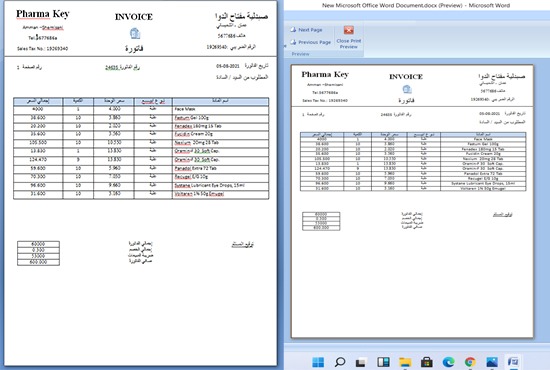This screenshot has height=370, width=550.
Task: Open the Windows Start menu
Action: [318, 362]
